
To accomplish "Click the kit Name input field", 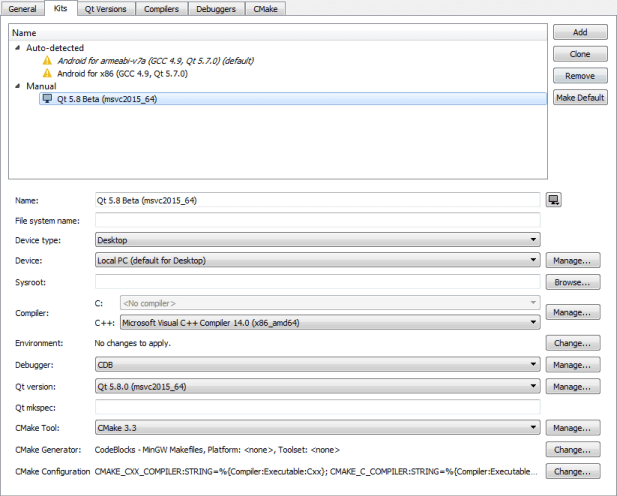I will pos(318,200).
